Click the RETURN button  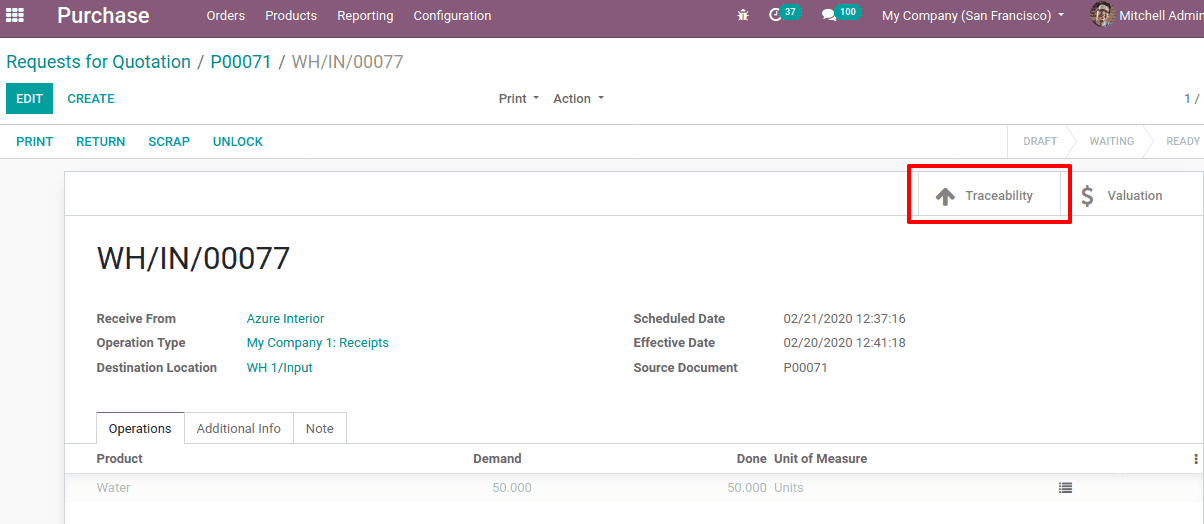click(x=101, y=142)
